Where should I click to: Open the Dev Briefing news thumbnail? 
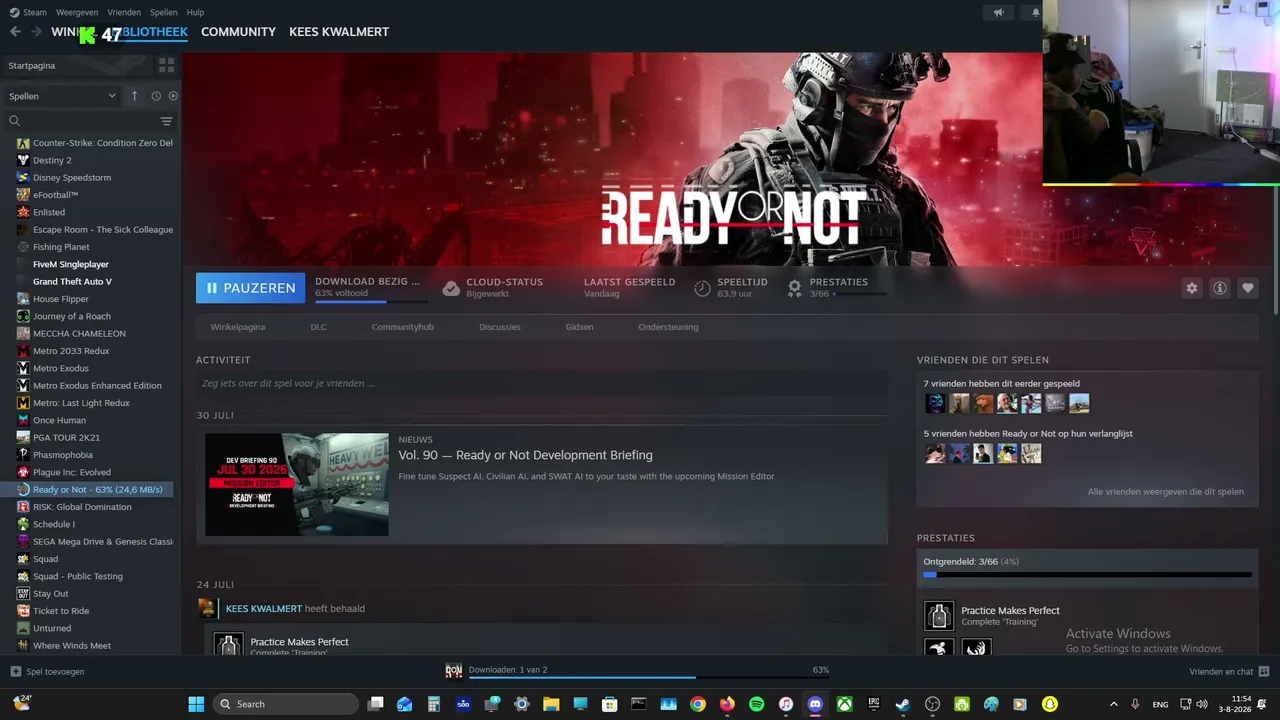297,484
